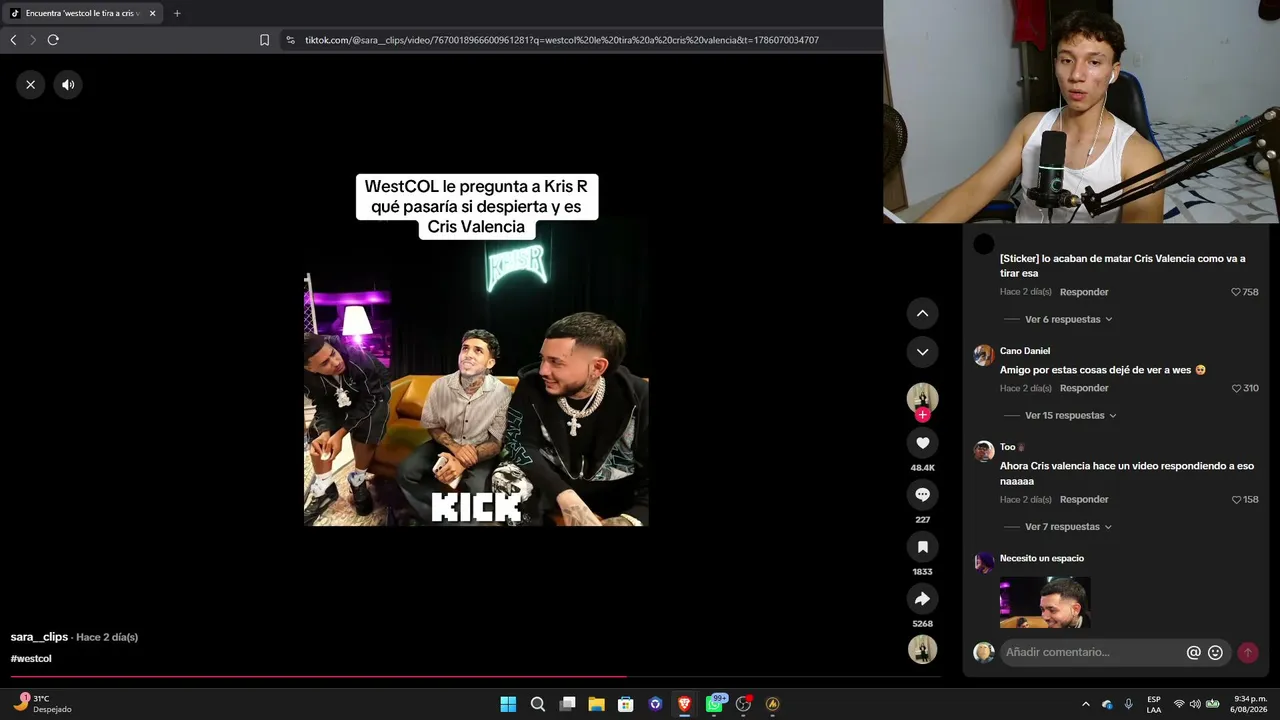
Task: Open the creator avatar above the like button
Action: 922,398
